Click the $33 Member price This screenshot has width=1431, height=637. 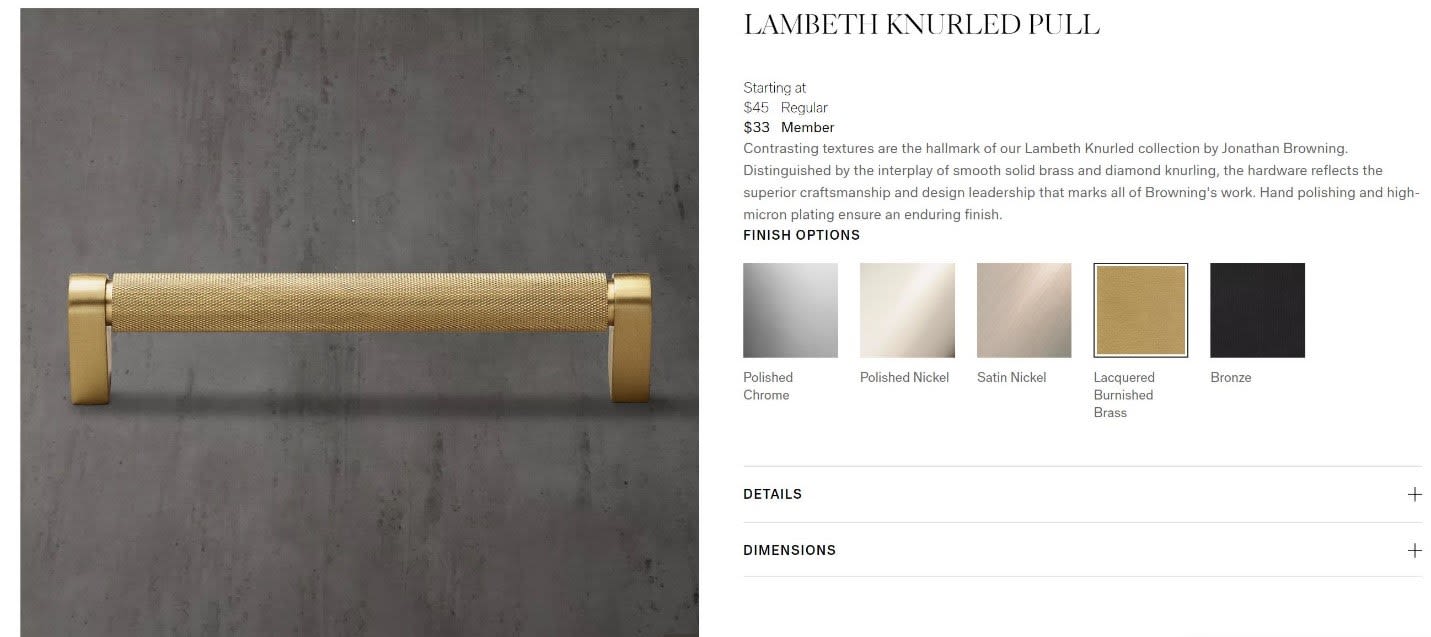[788, 127]
